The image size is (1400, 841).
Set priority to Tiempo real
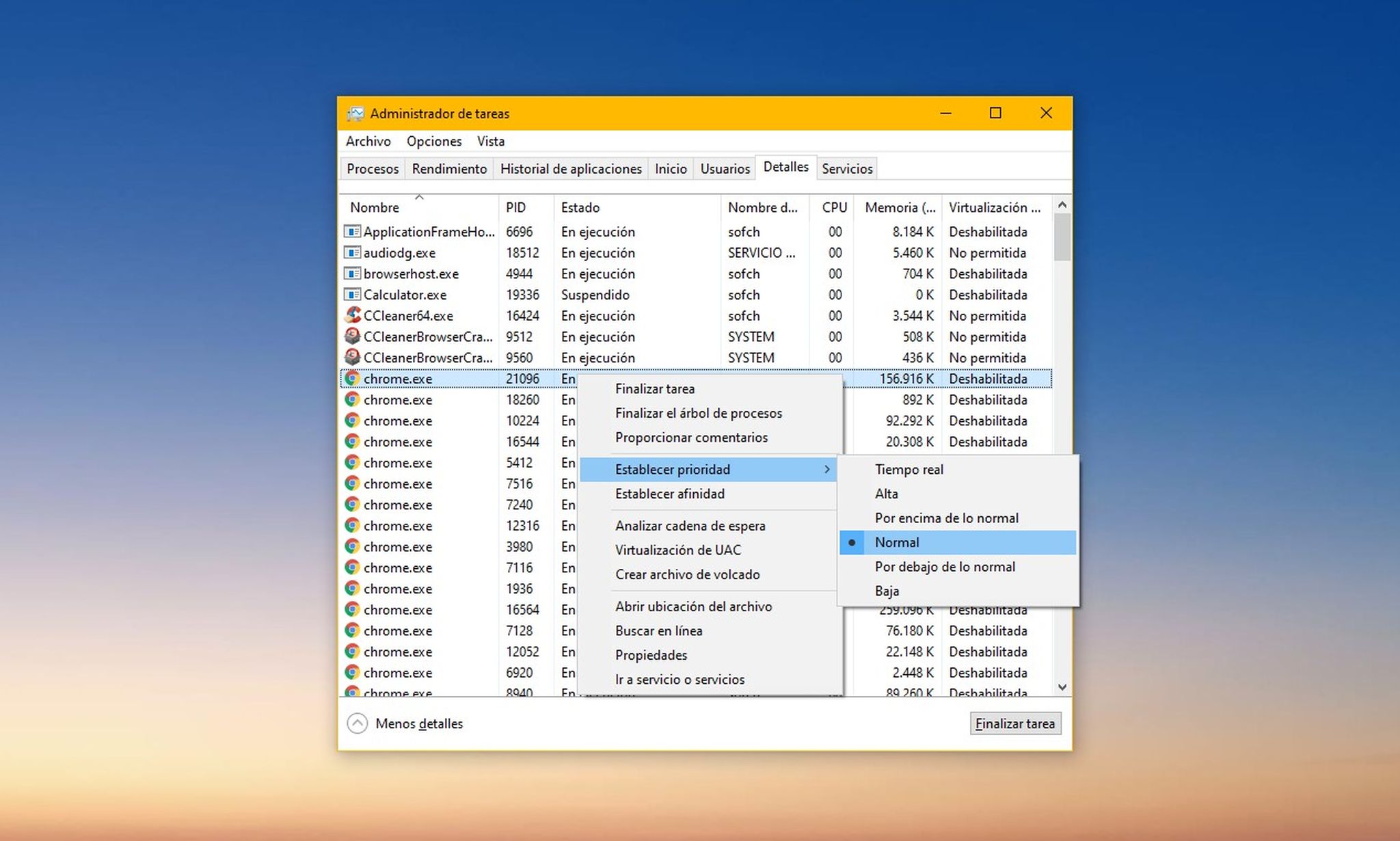908,470
